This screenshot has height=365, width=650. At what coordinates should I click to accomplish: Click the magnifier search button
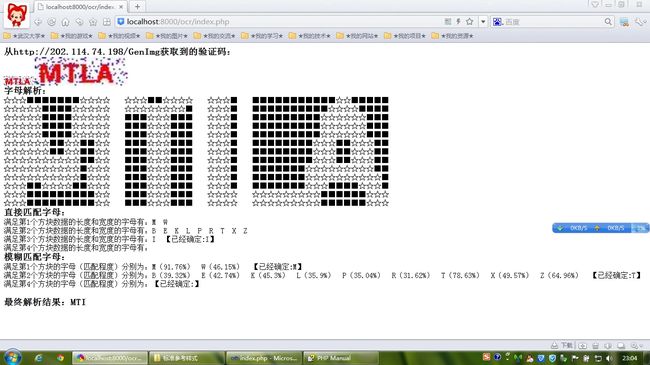tap(608, 22)
